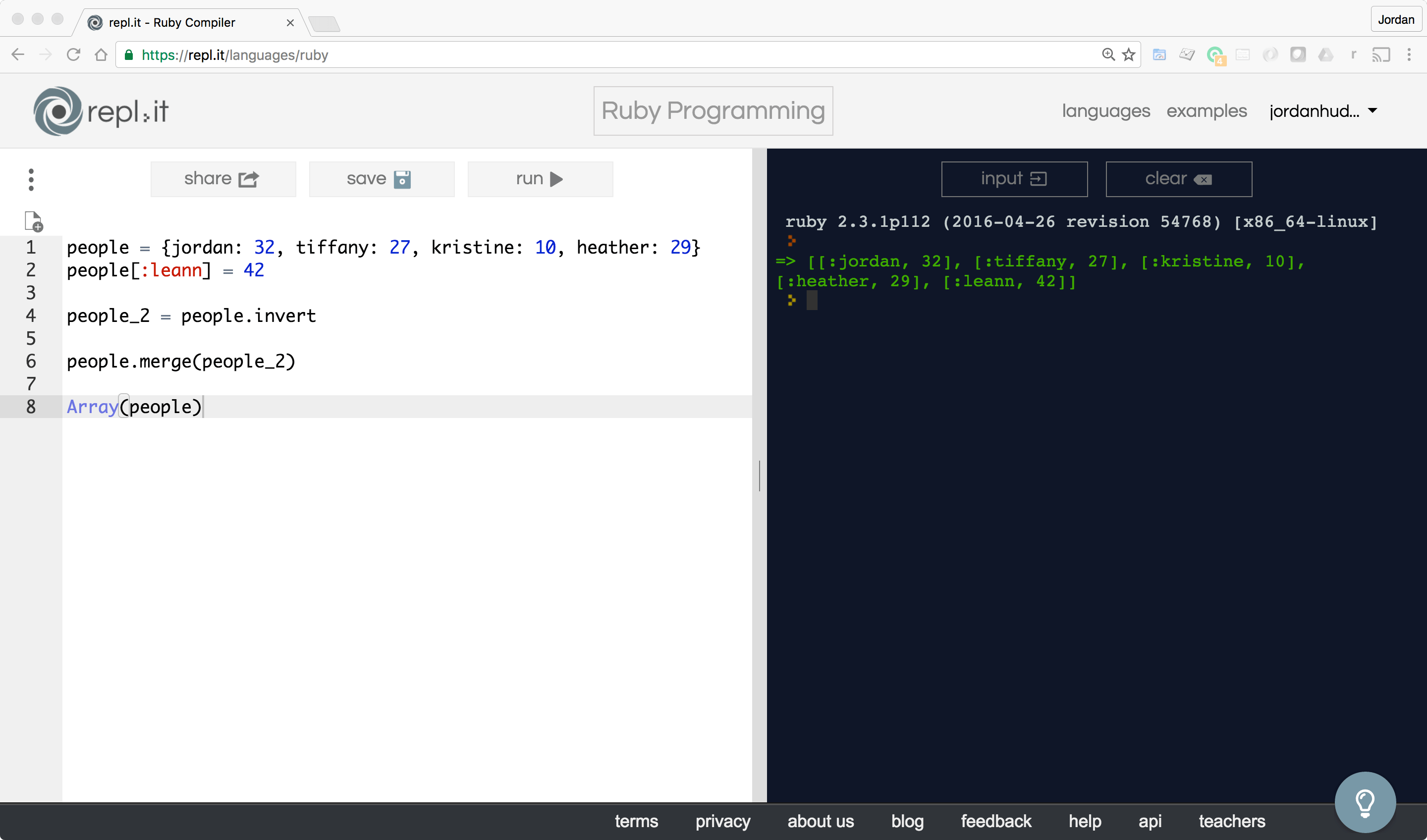Switch to the repl.it - Ruby Compiler tab
The width and height of the screenshot is (1427, 840).
170,23
